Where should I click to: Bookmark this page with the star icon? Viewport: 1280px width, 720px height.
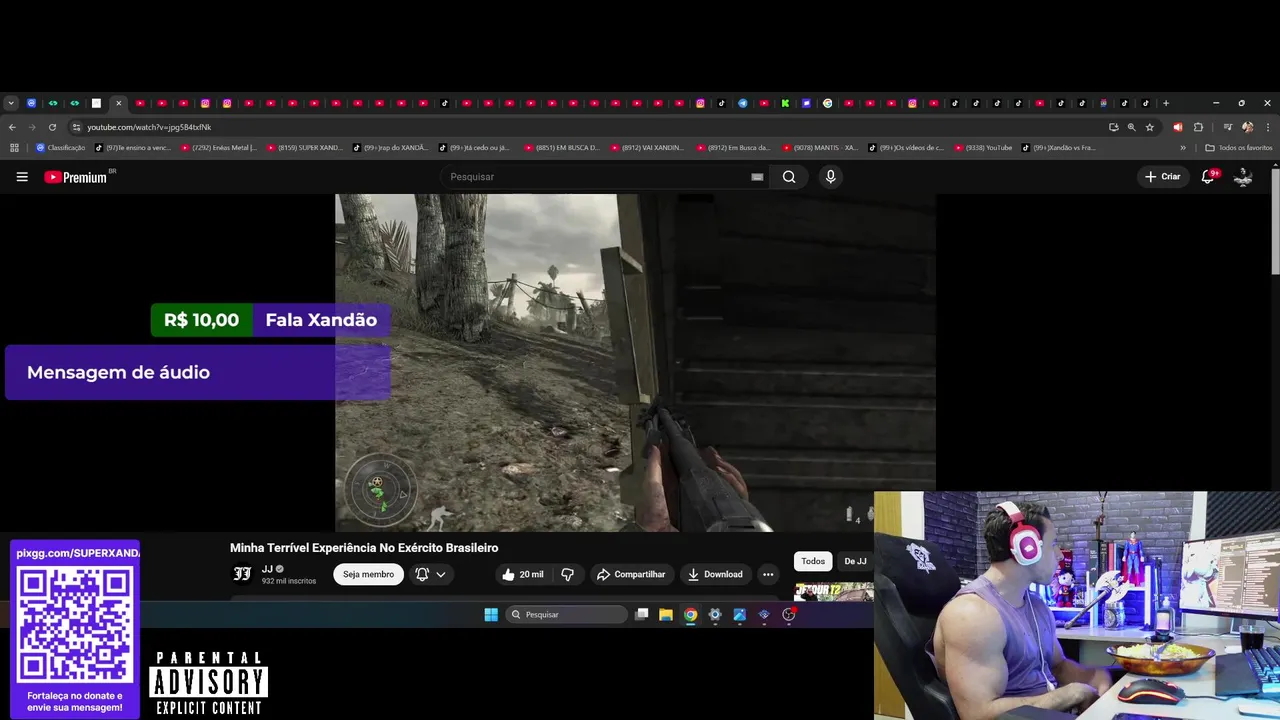[1150, 127]
